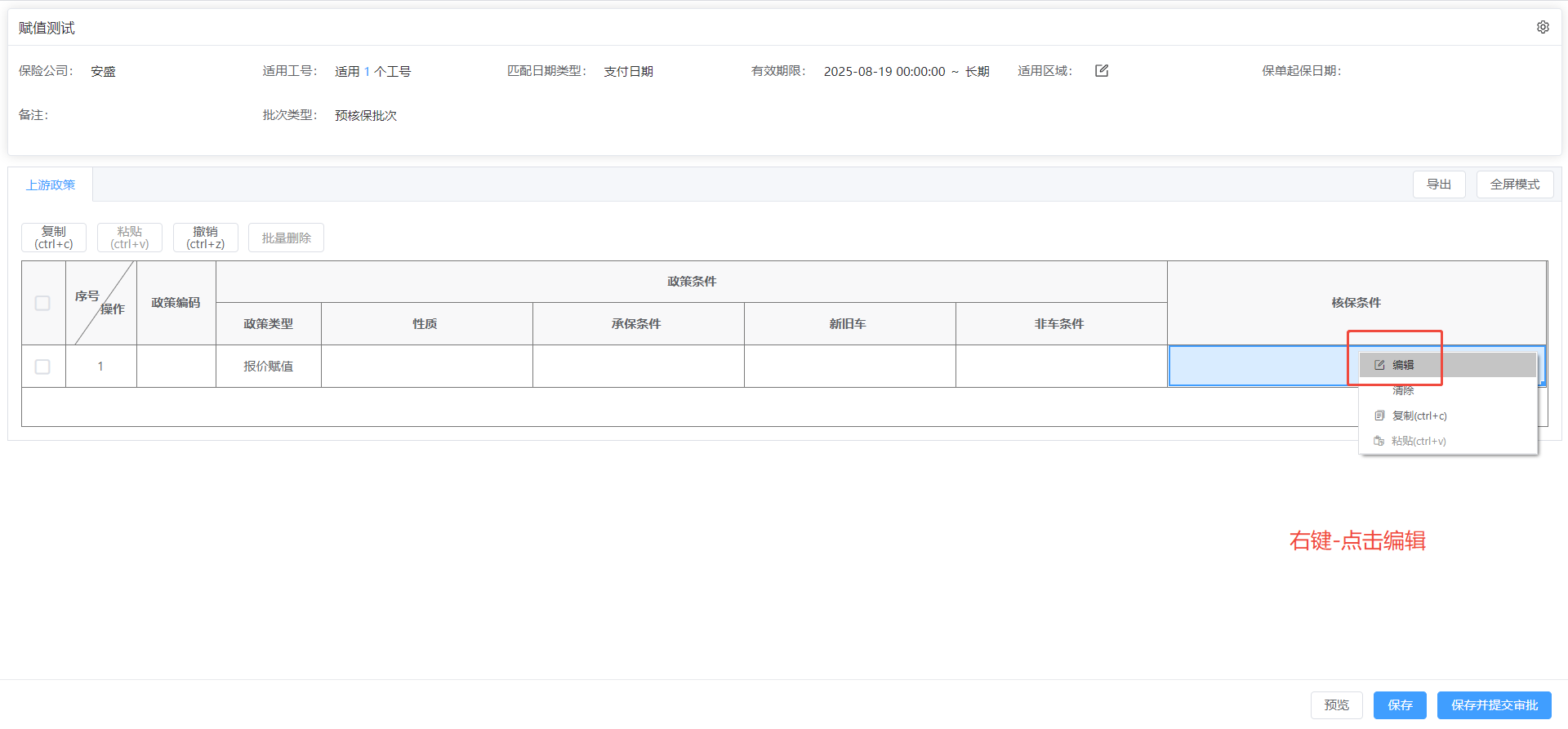Select the 报价赋值 cell

click(269, 367)
